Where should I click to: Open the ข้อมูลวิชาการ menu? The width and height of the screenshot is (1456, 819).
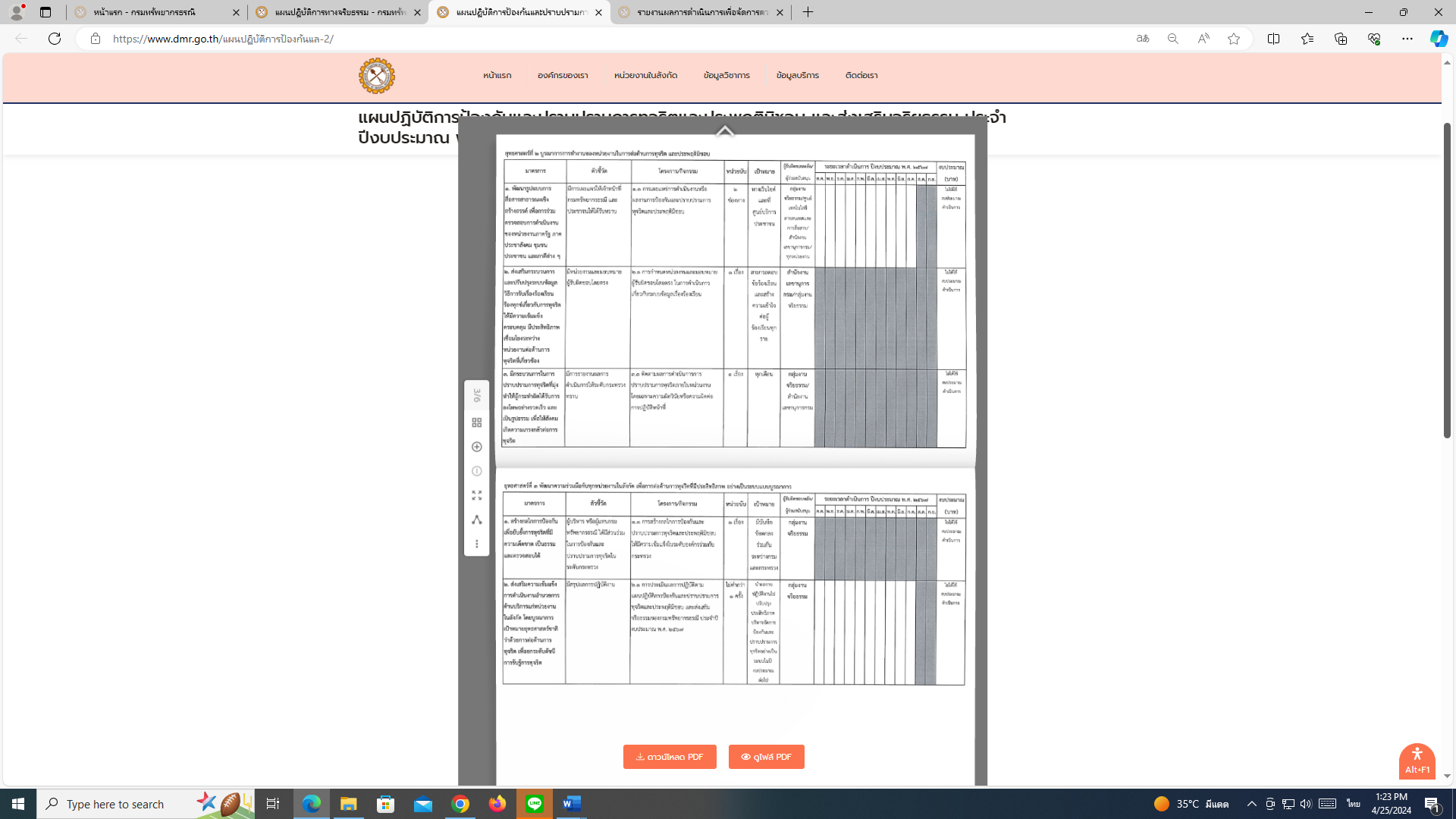point(726,75)
